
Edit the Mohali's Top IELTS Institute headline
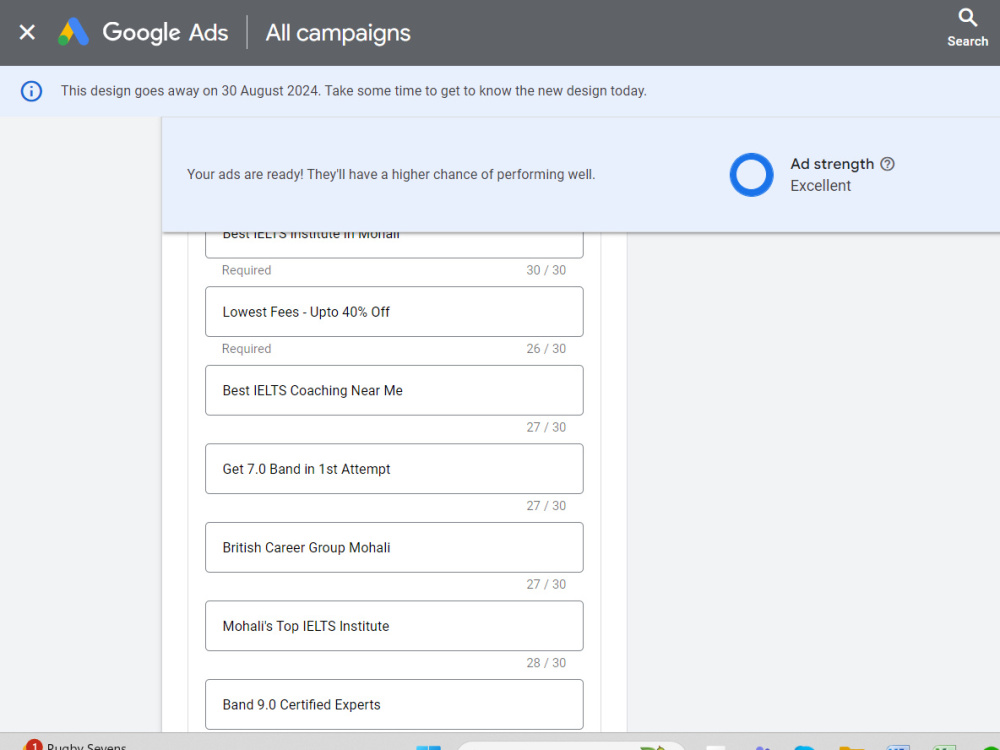(x=394, y=626)
